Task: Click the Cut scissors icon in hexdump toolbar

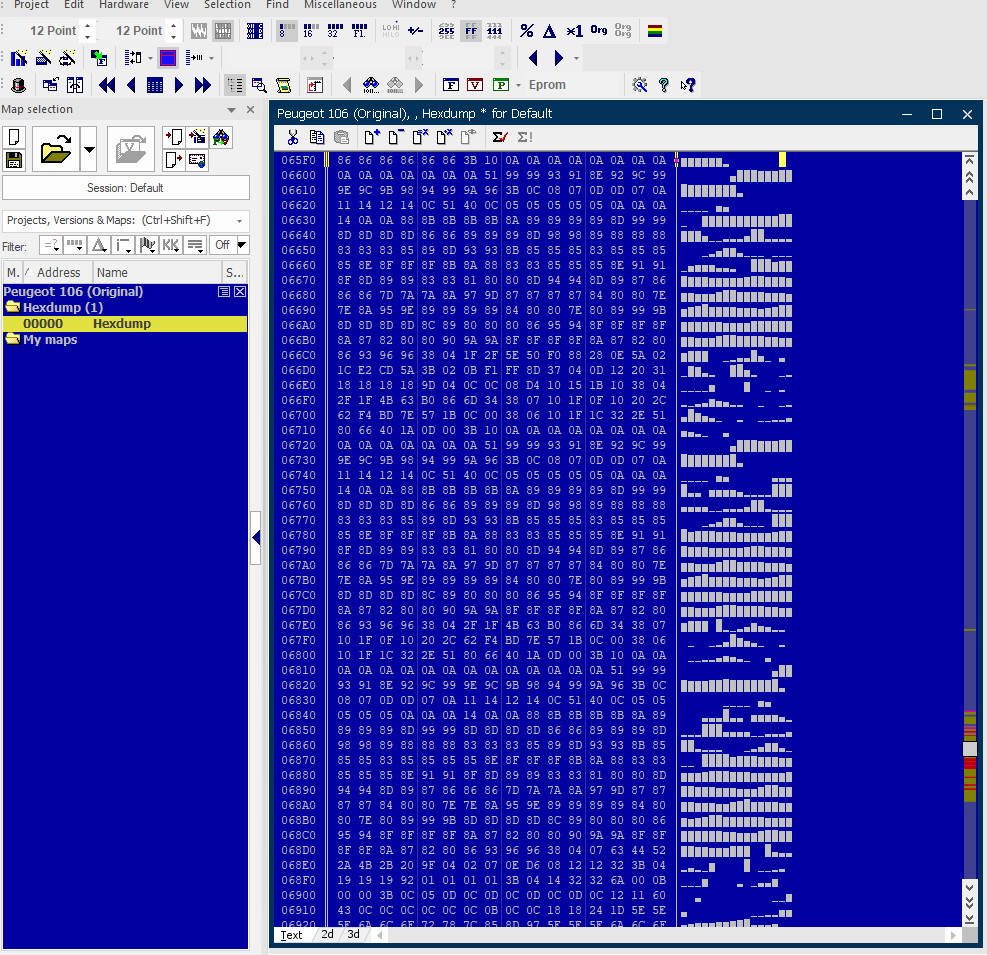Action: tap(293, 137)
